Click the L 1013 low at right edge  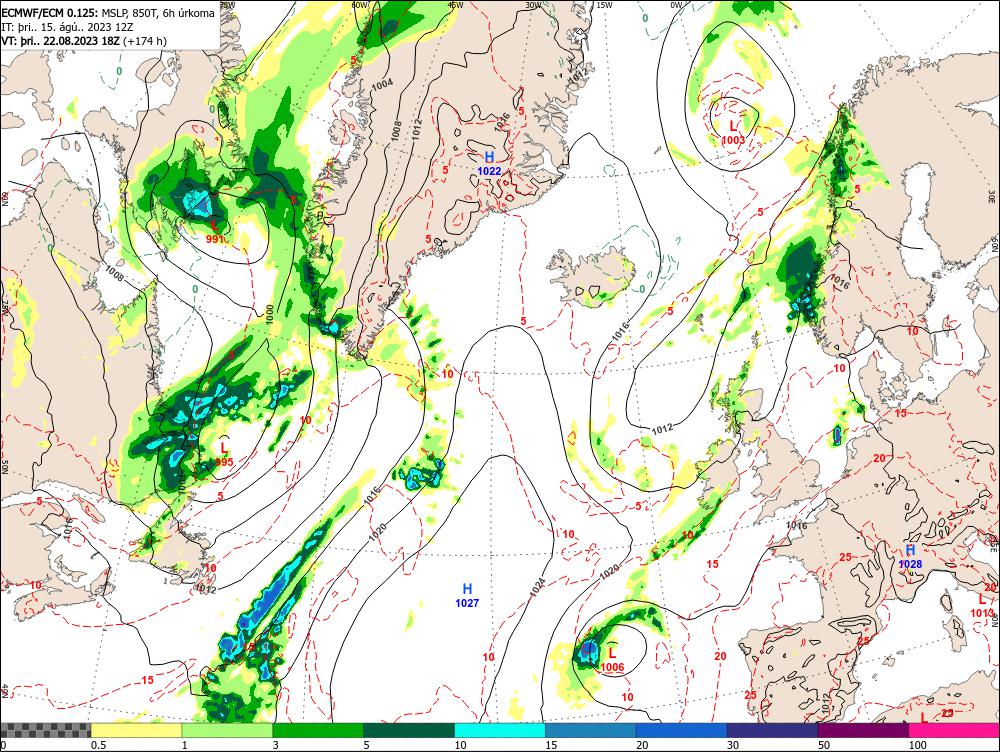pos(982,606)
